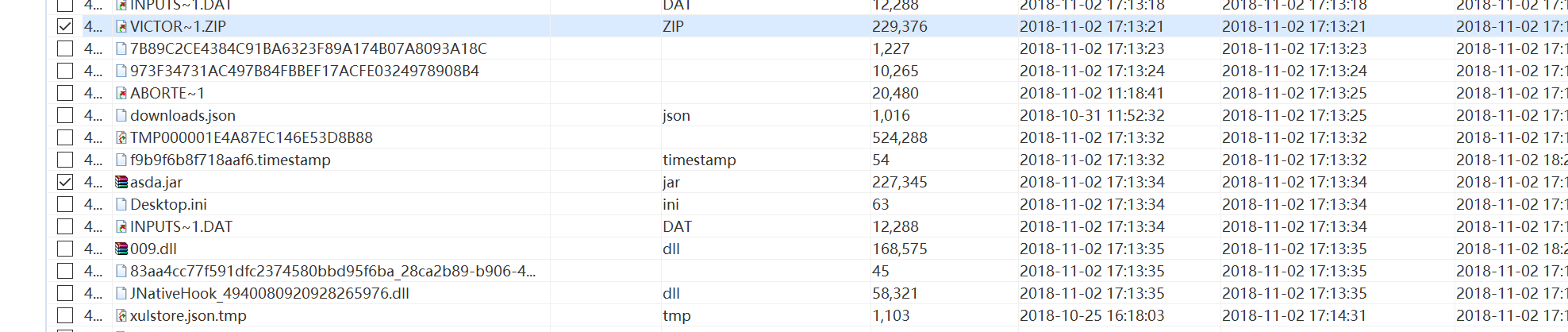Click the asda.jar archive icon
The width and height of the screenshot is (1568, 332).
pyautogui.click(x=121, y=182)
